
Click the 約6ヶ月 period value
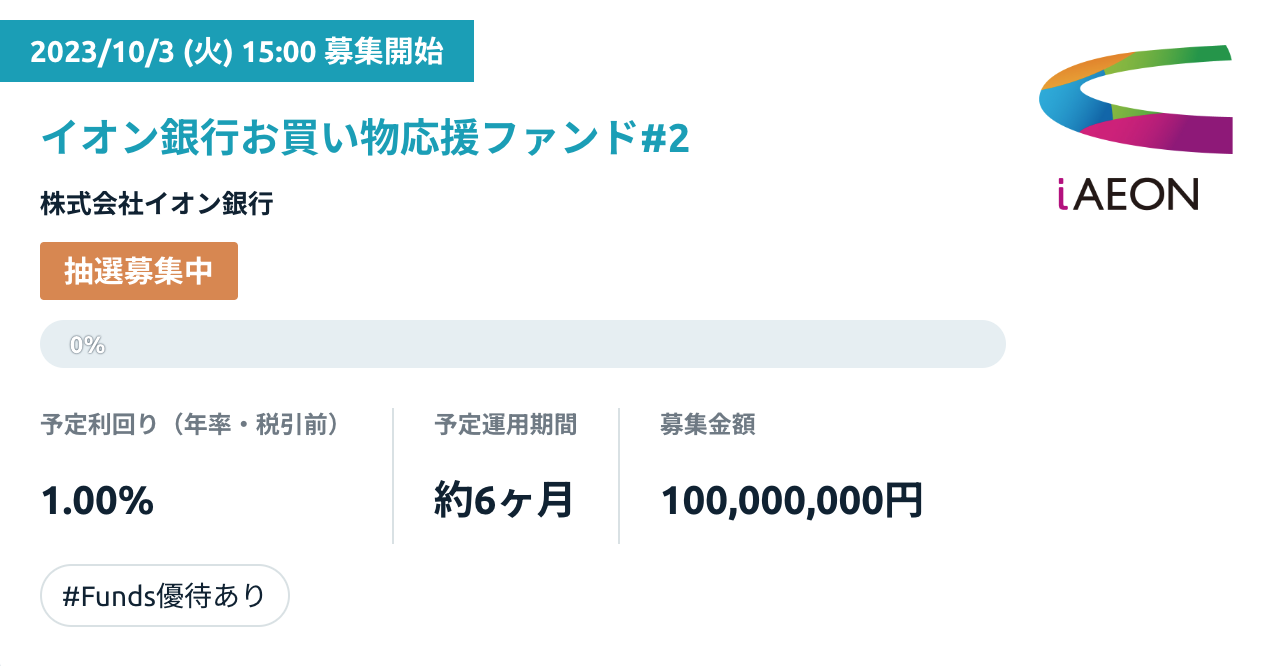[504, 500]
